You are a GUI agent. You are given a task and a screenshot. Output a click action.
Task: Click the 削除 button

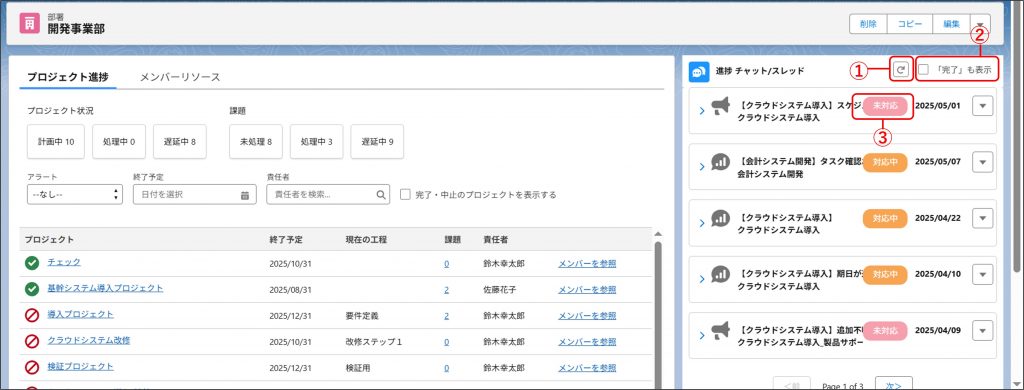tap(868, 24)
